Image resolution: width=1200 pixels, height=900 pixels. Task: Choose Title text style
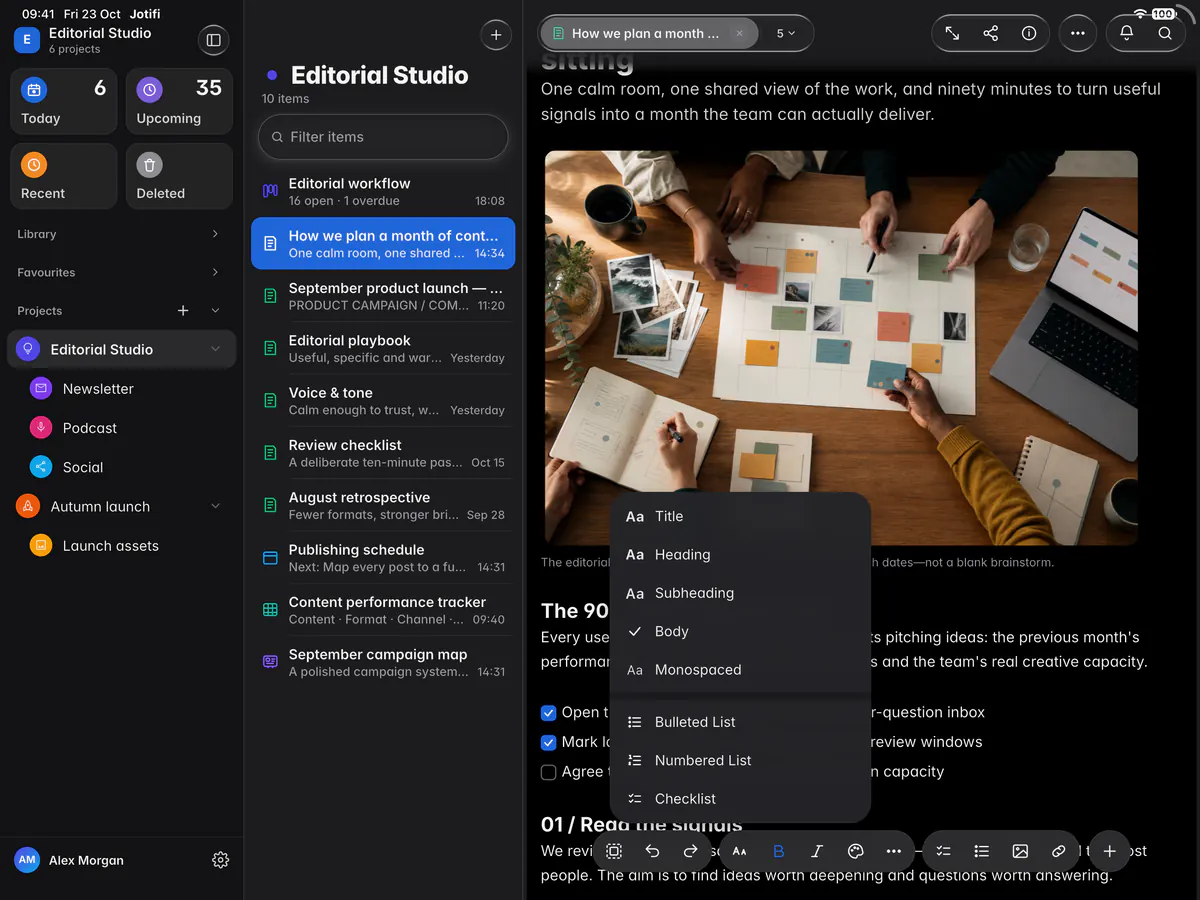click(x=740, y=517)
